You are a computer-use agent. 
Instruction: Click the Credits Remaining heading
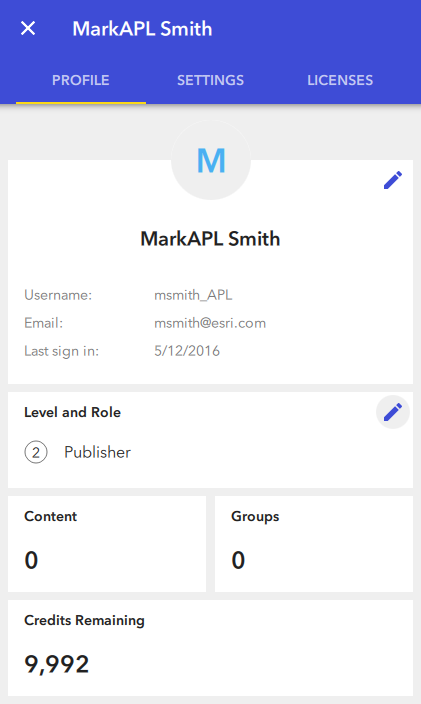pyautogui.click(x=84, y=620)
